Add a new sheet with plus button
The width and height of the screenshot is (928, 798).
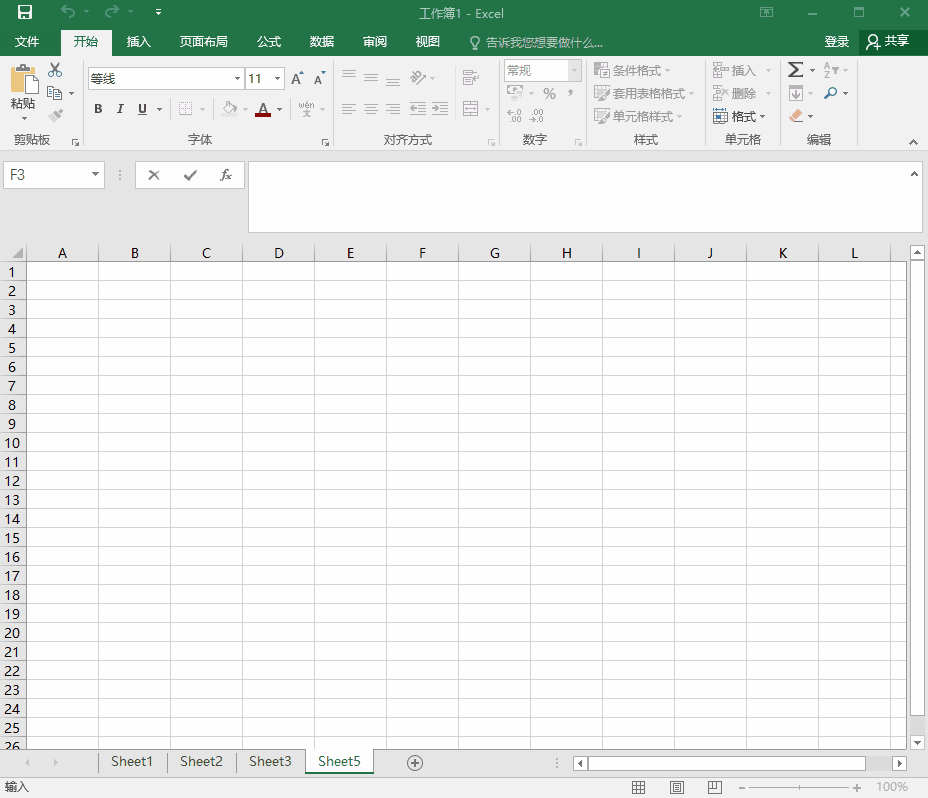tap(415, 762)
